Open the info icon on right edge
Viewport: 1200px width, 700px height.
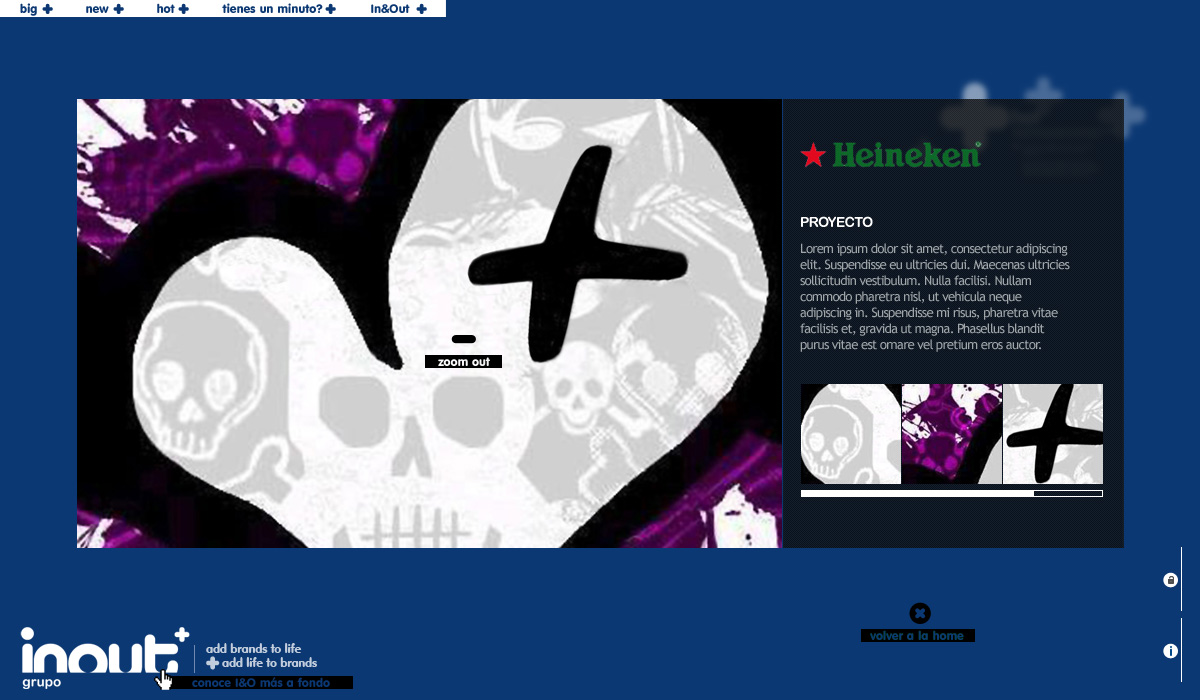[1170, 651]
